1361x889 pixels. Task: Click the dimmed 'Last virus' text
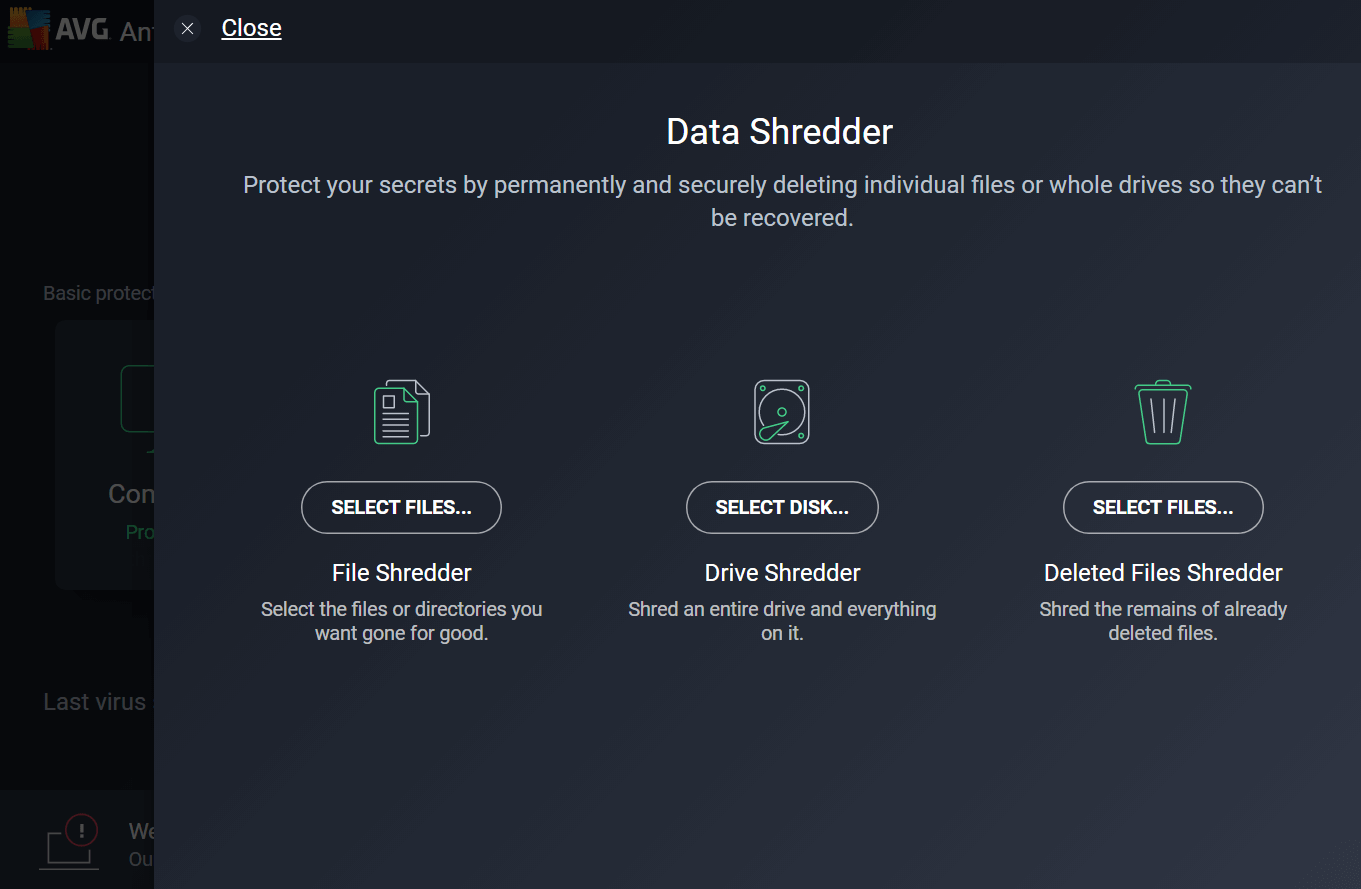95,702
